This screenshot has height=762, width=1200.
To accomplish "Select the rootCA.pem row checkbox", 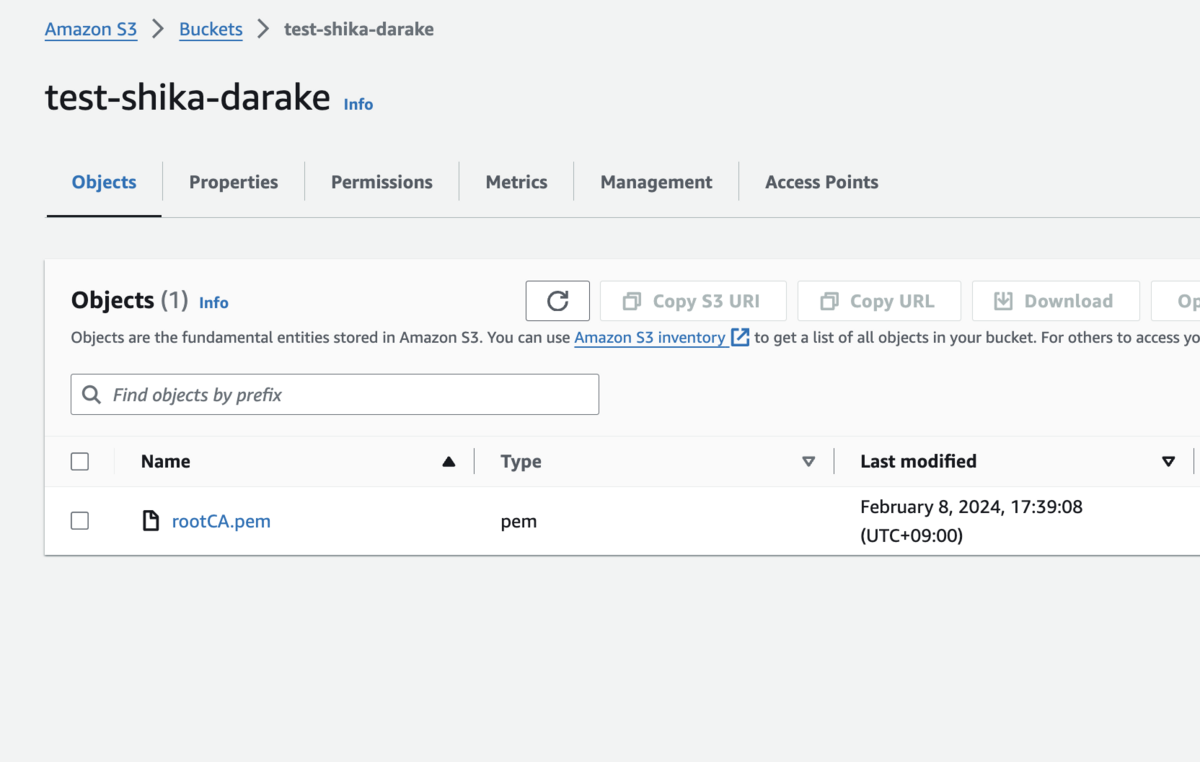I will click(80, 521).
